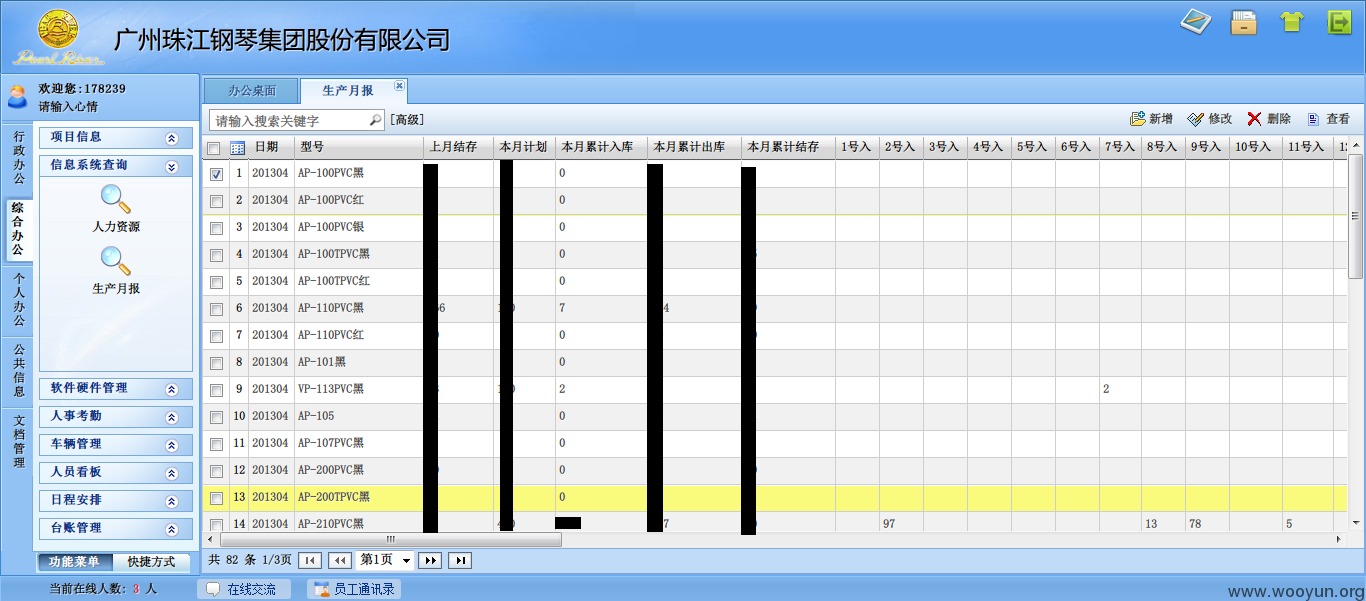Click 查看 to view the record
Screen dimensions: 1366x601
pos(1328,119)
